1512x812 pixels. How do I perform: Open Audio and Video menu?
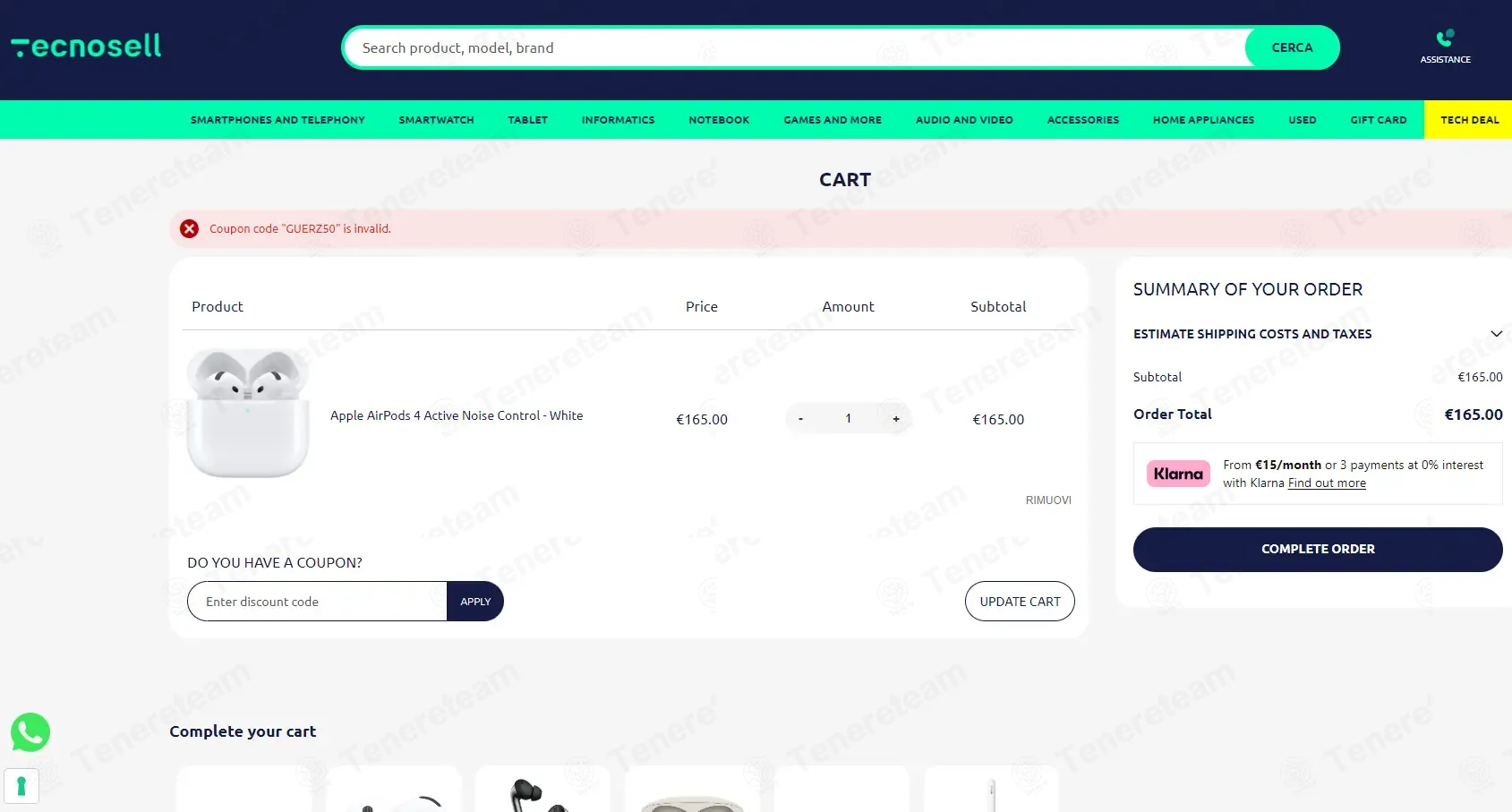(964, 120)
